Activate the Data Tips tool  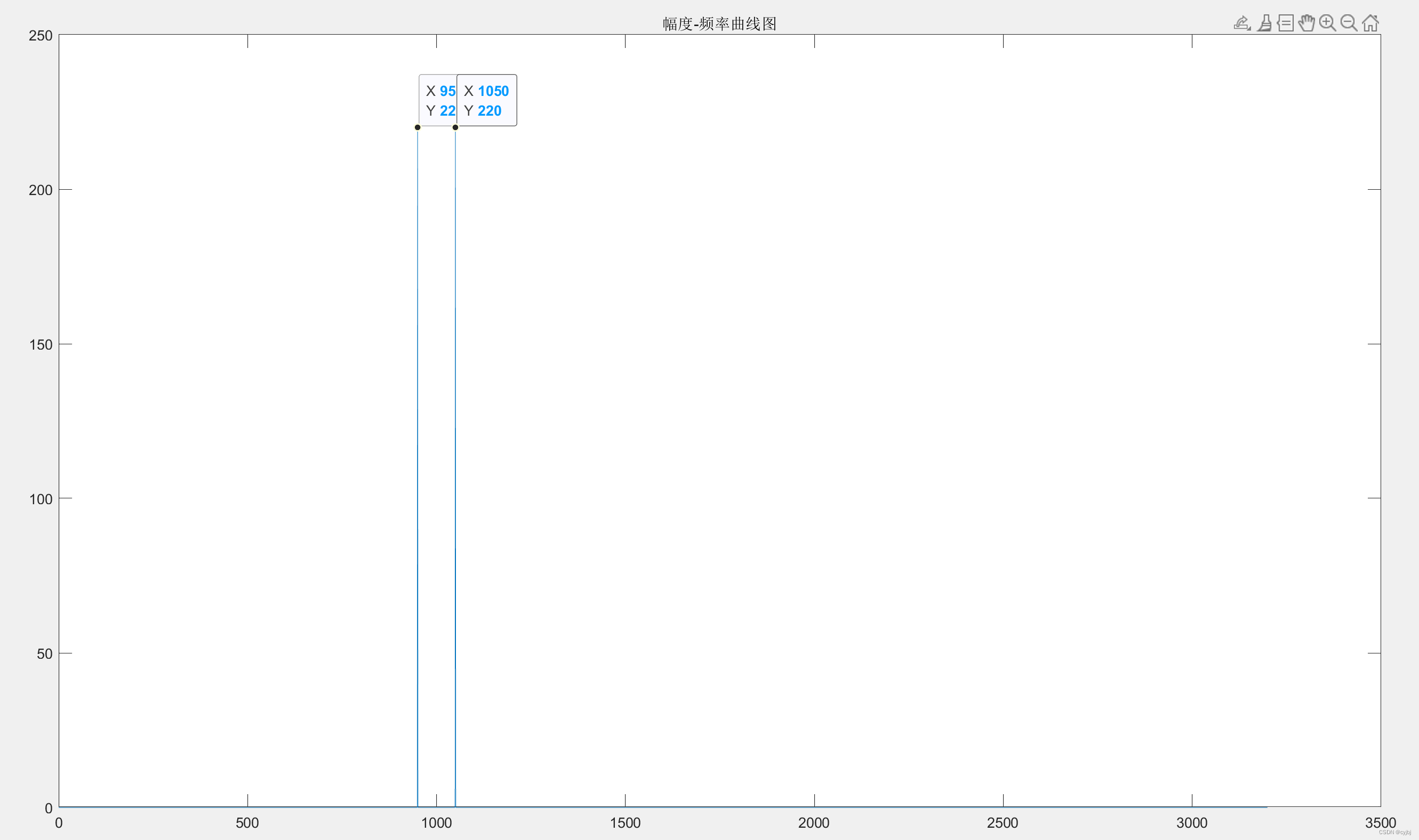tap(1285, 23)
